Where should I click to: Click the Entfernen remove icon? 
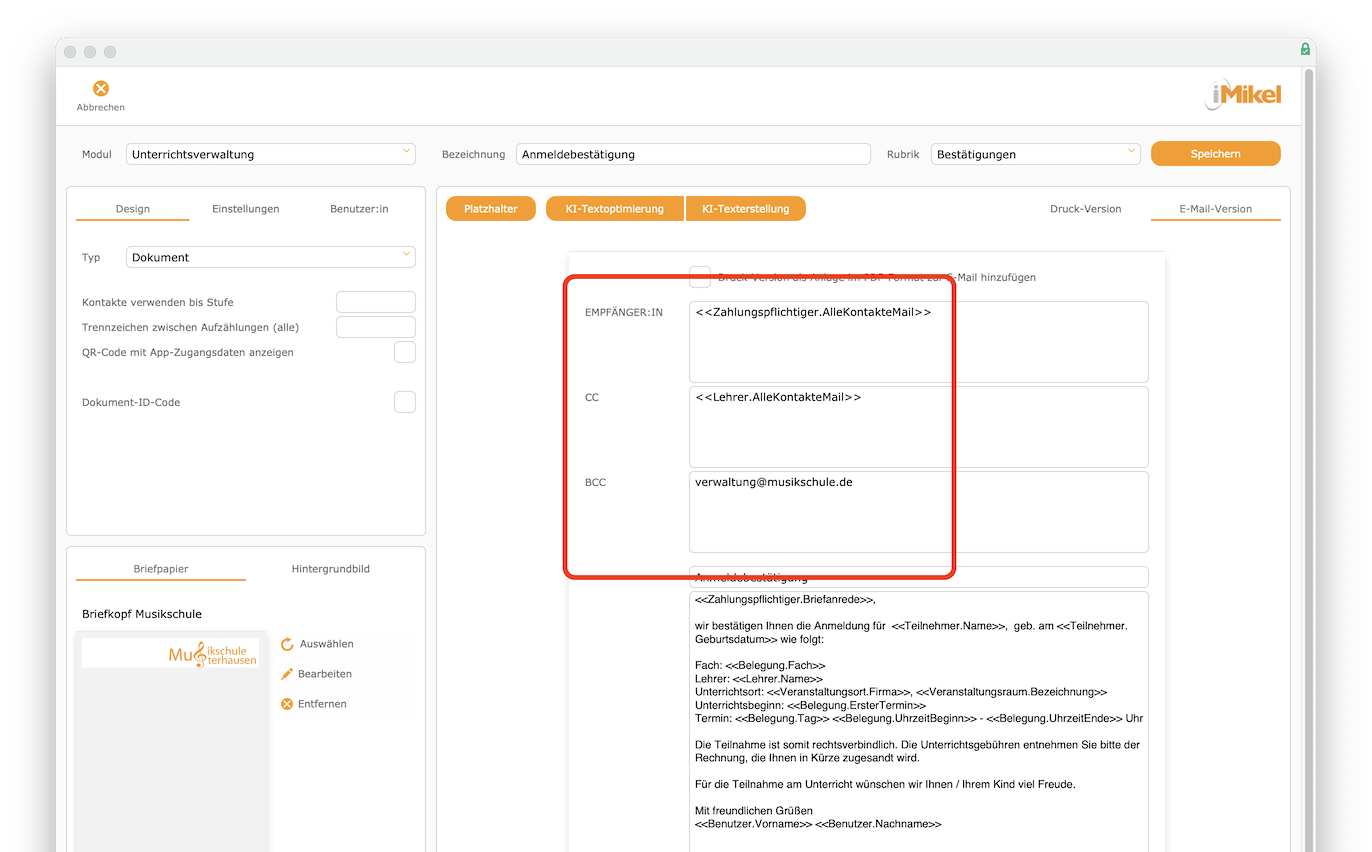(x=288, y=704)
